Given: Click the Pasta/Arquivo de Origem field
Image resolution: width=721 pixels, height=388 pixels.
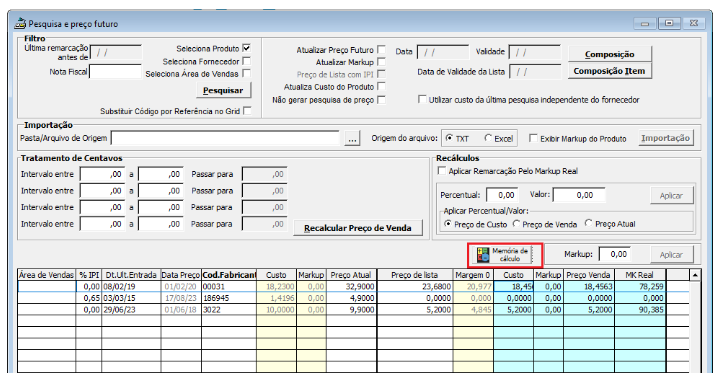Looking at the screenshot, I should (225, 138).
